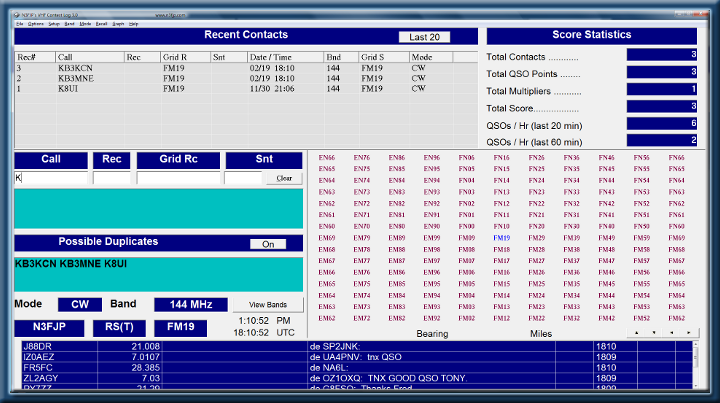
Task: Focus the Snt input field
Action: [x=243, y=178]
